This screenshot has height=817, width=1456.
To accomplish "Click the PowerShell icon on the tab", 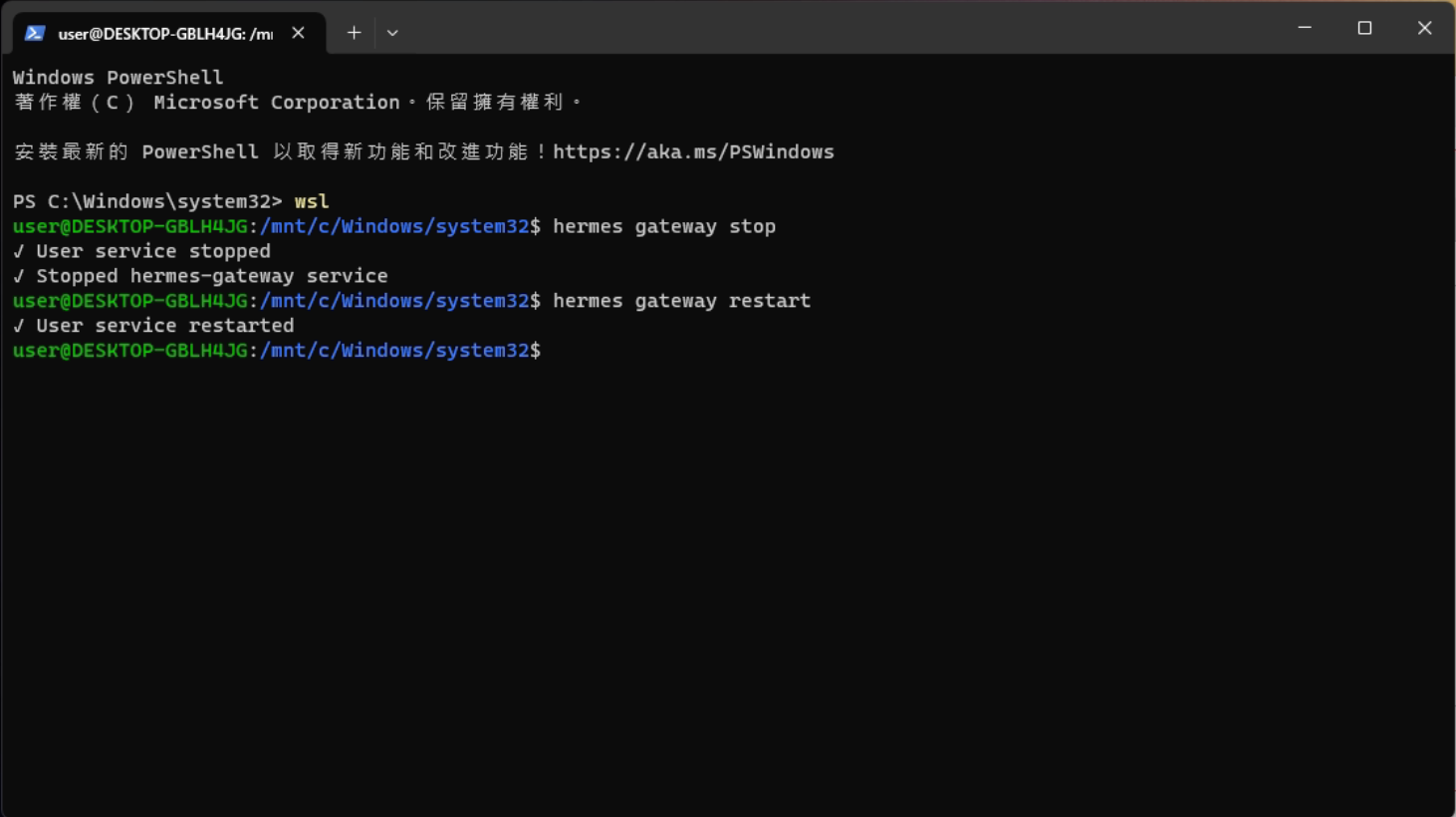I will (x=35, y=33).
